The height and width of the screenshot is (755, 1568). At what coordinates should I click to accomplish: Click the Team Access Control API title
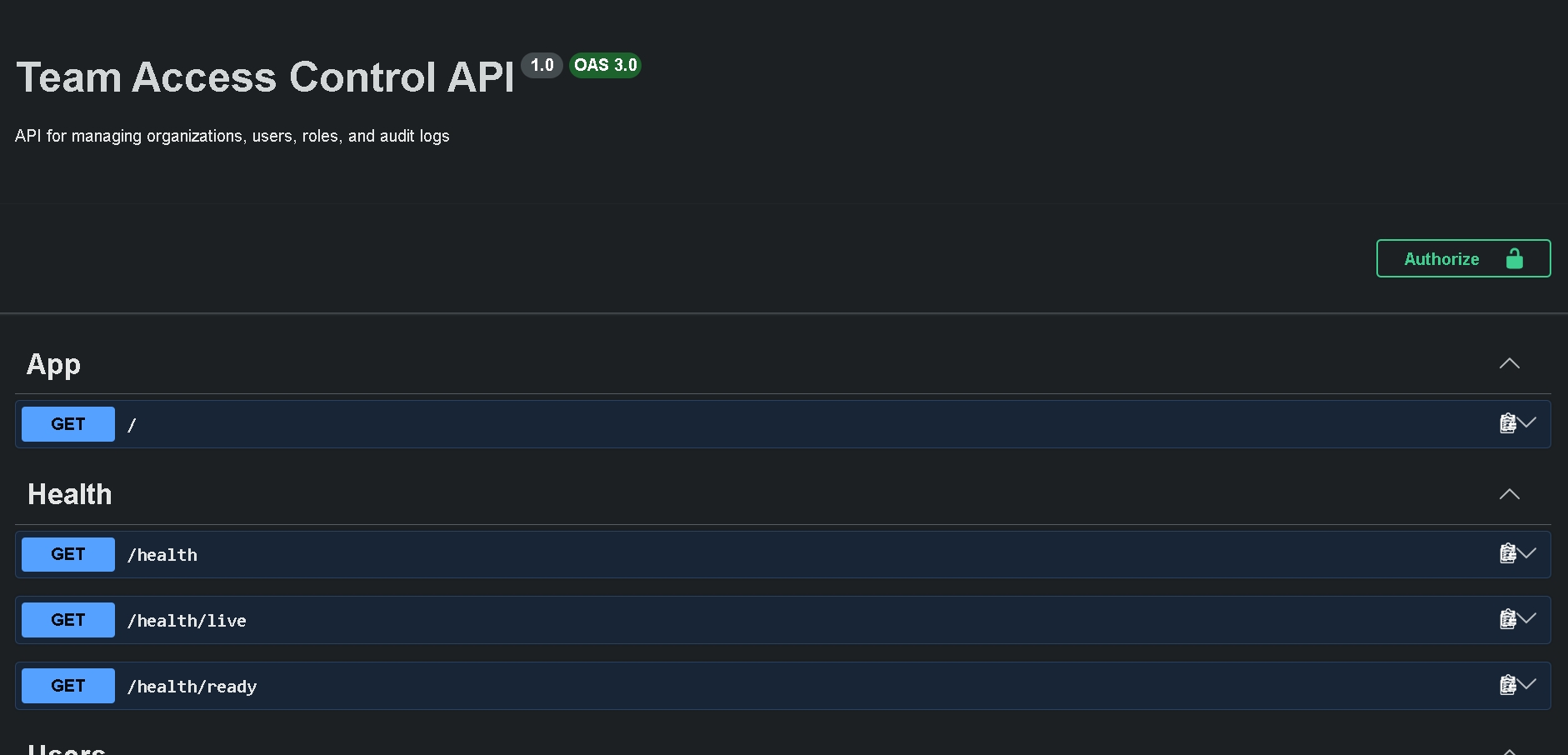(266, 77)
